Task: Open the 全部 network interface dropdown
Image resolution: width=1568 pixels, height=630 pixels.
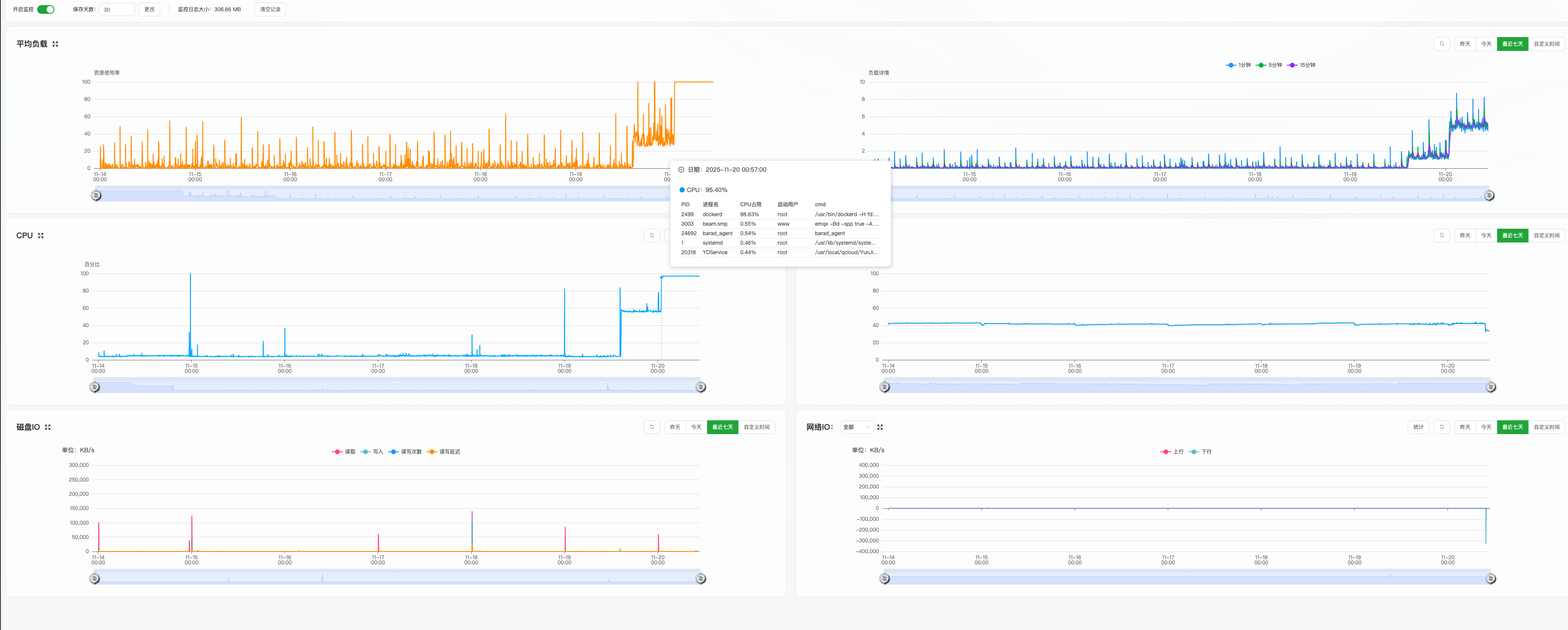Action: pos(857,427)
